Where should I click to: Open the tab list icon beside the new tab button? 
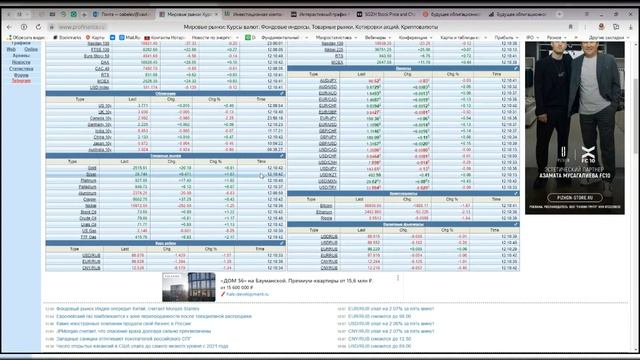587,14
